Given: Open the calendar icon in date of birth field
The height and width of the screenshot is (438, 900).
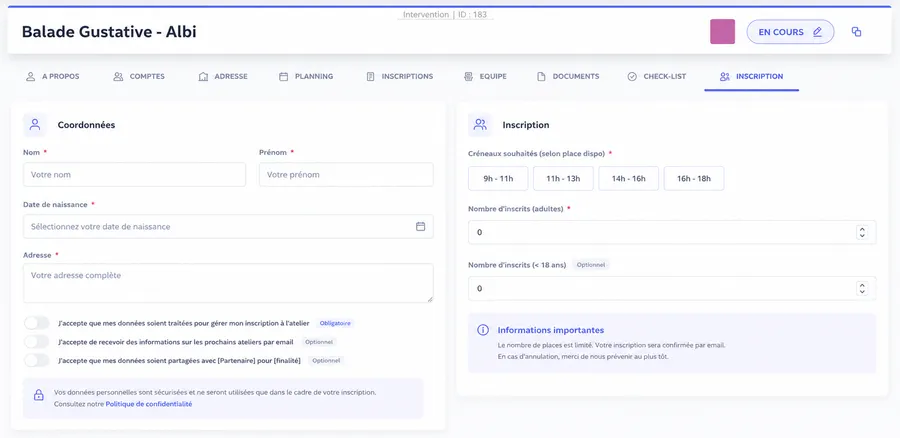Looking at the screenshot, I should tap(420, 227).
